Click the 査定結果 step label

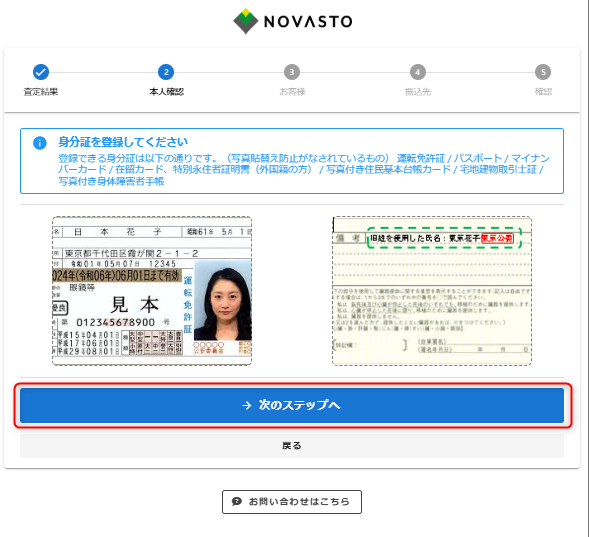coord(41,92)
